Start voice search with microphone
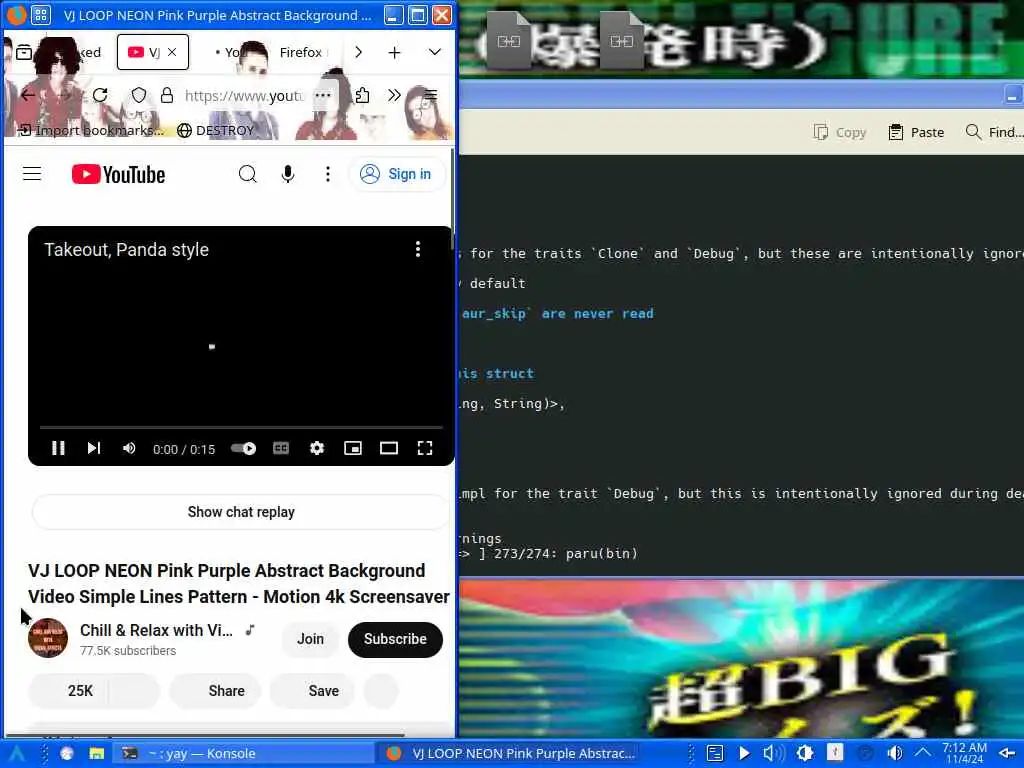 287,174
